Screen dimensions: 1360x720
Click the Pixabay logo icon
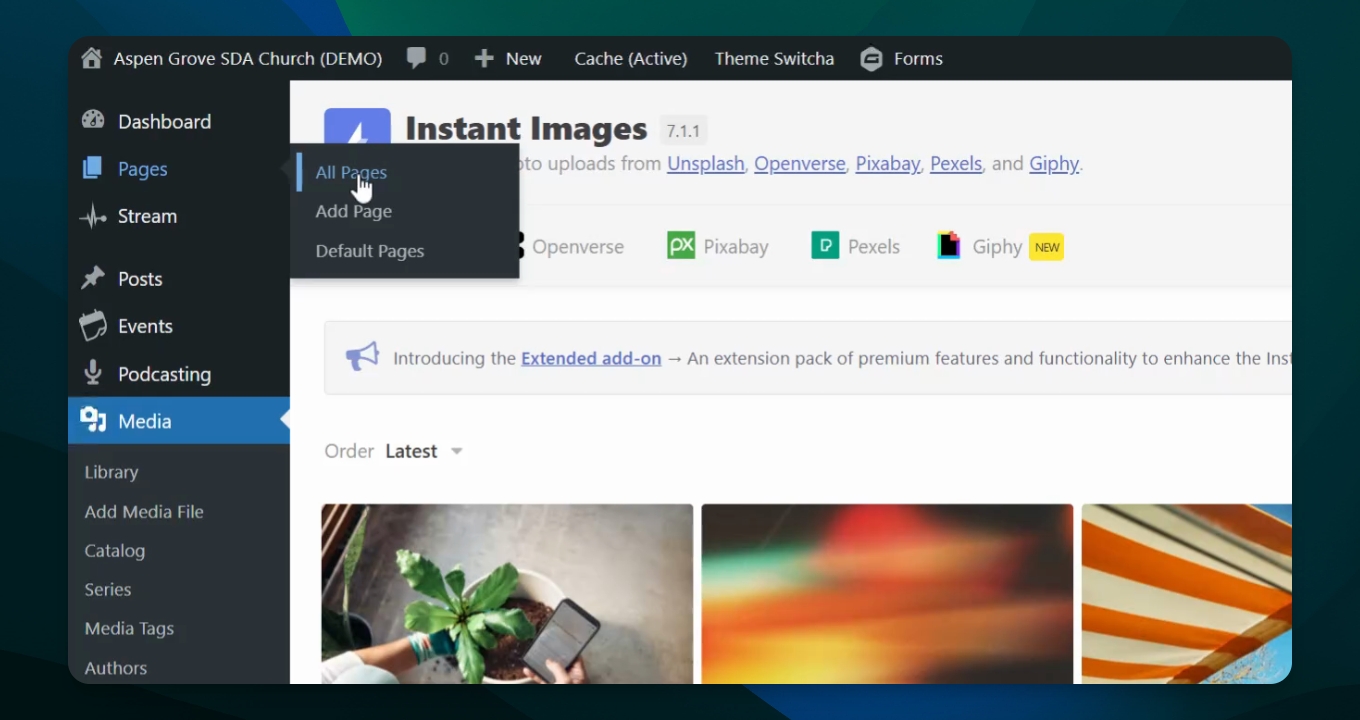coord(681,246)
